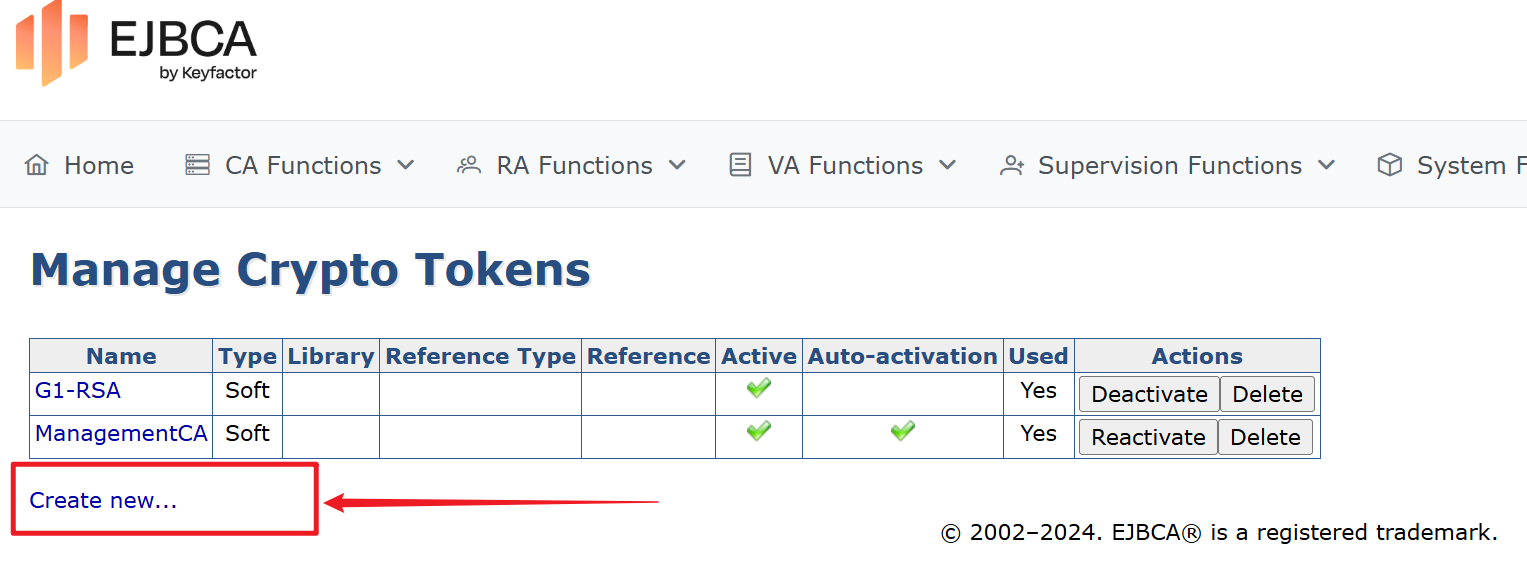Click ManagementCA auto-activation green checkmark
1527x587 pixels.
(903, 431)
